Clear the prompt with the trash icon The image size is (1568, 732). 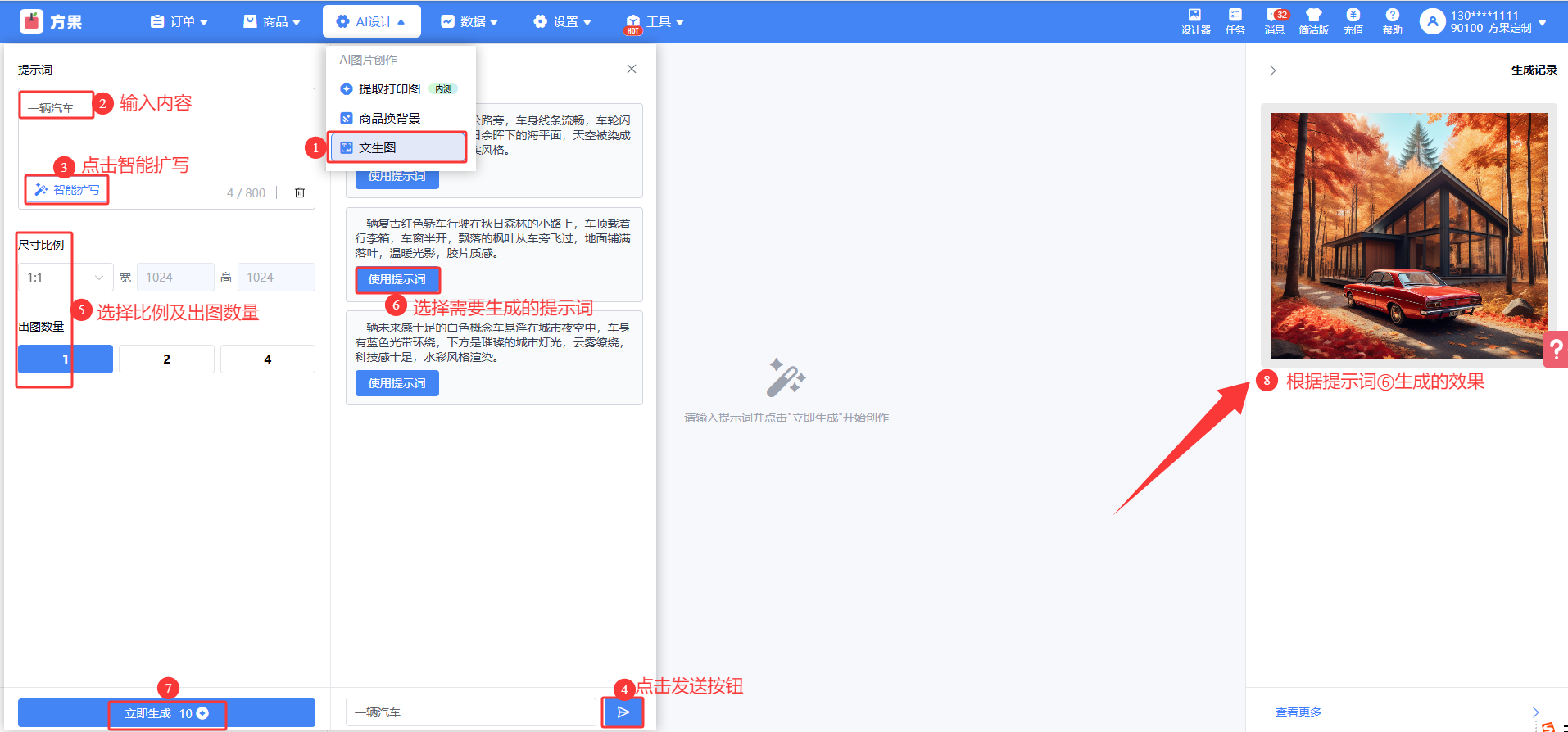[x=300, y=192]
